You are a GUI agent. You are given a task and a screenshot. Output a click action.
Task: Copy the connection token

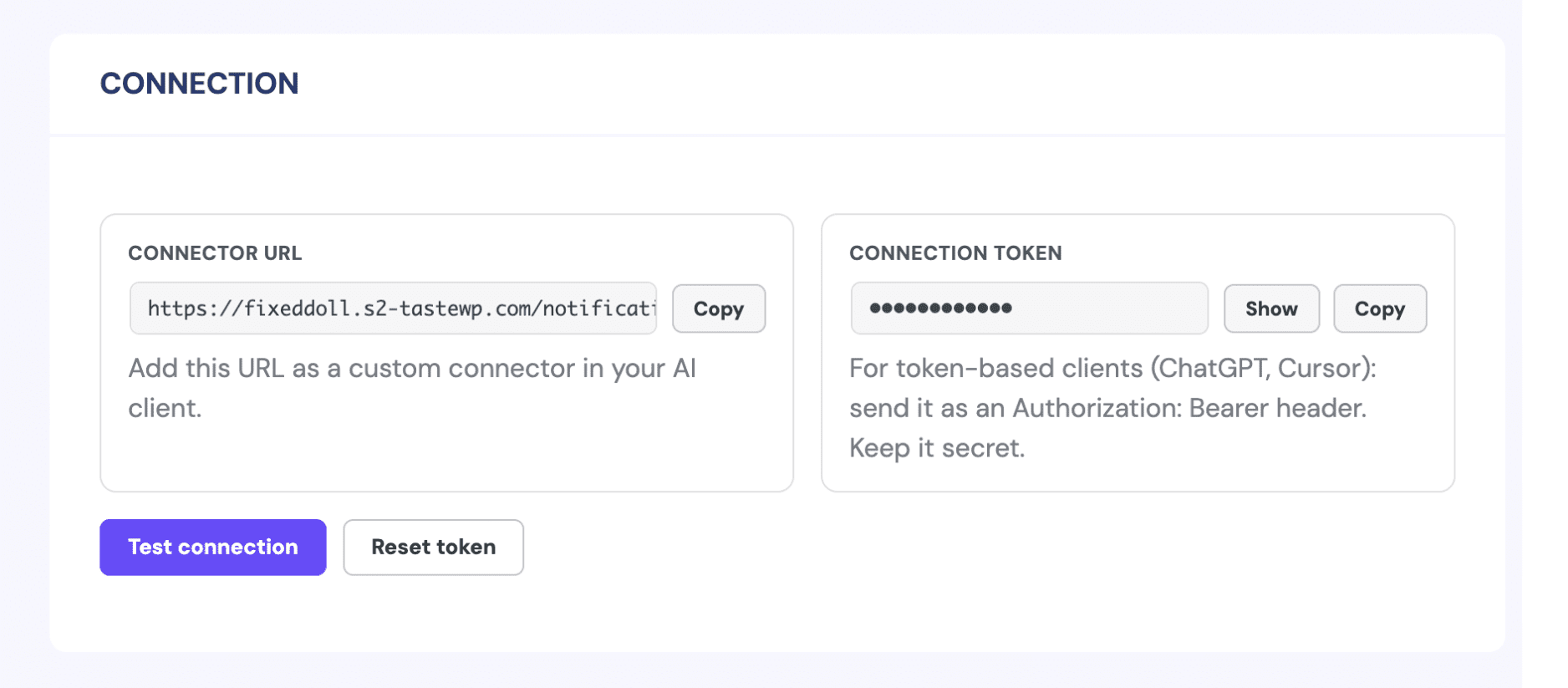tap(1379, 308)
